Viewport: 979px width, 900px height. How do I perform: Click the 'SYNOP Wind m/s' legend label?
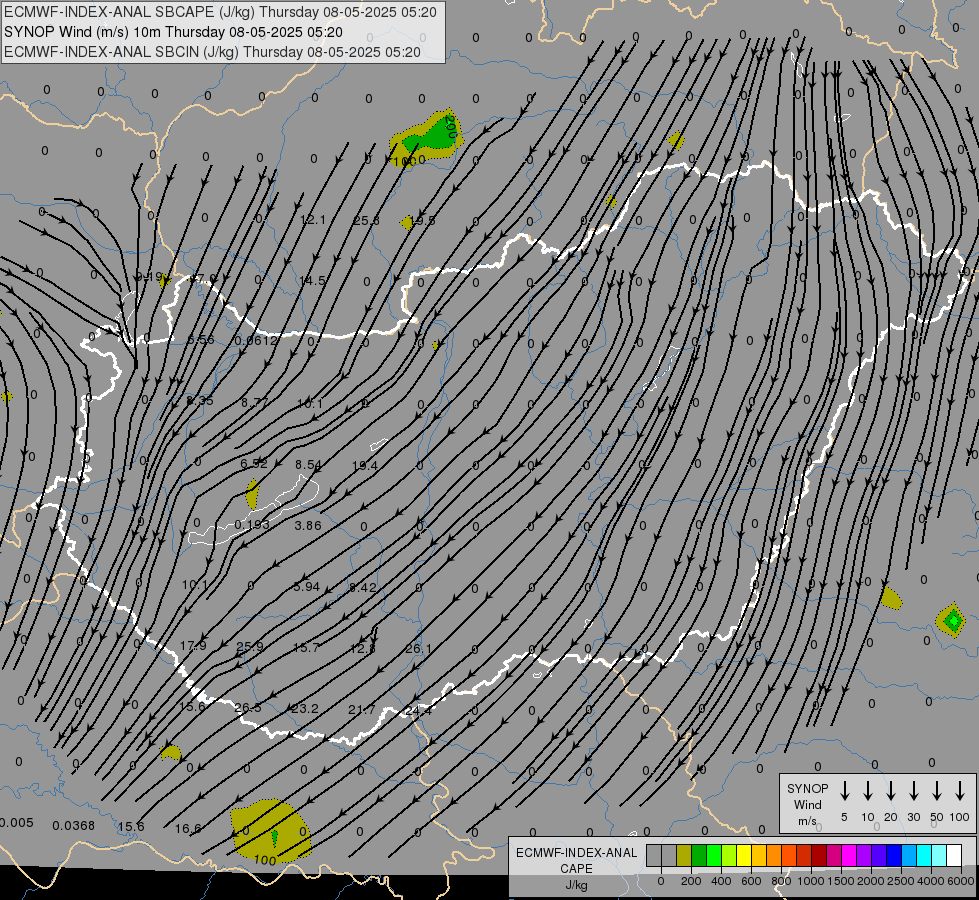coord(807,804)
